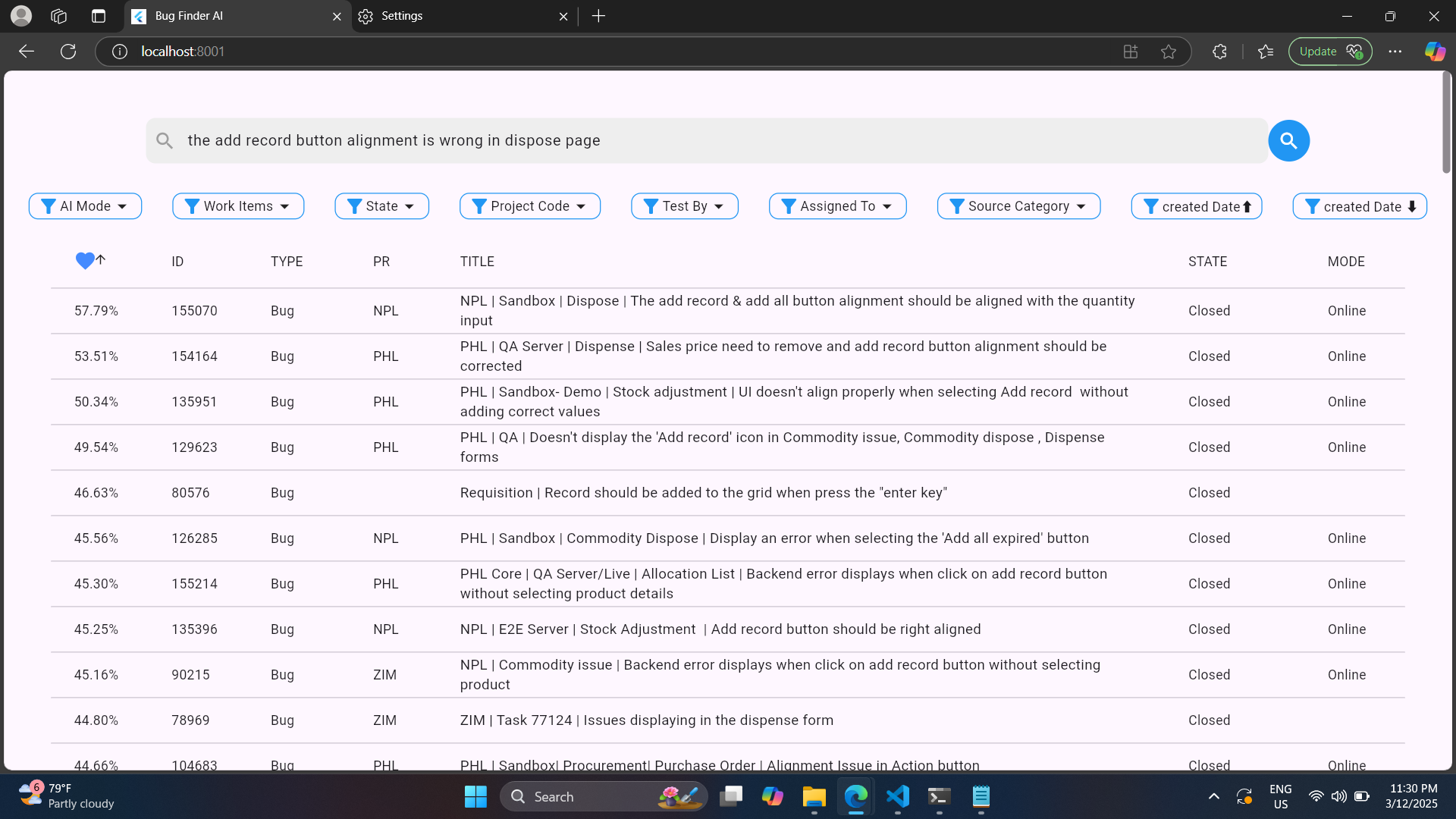Click the heart sort icon in header
The height and width of the screenshot is (819, 1456).
click(x=86, y=261)
